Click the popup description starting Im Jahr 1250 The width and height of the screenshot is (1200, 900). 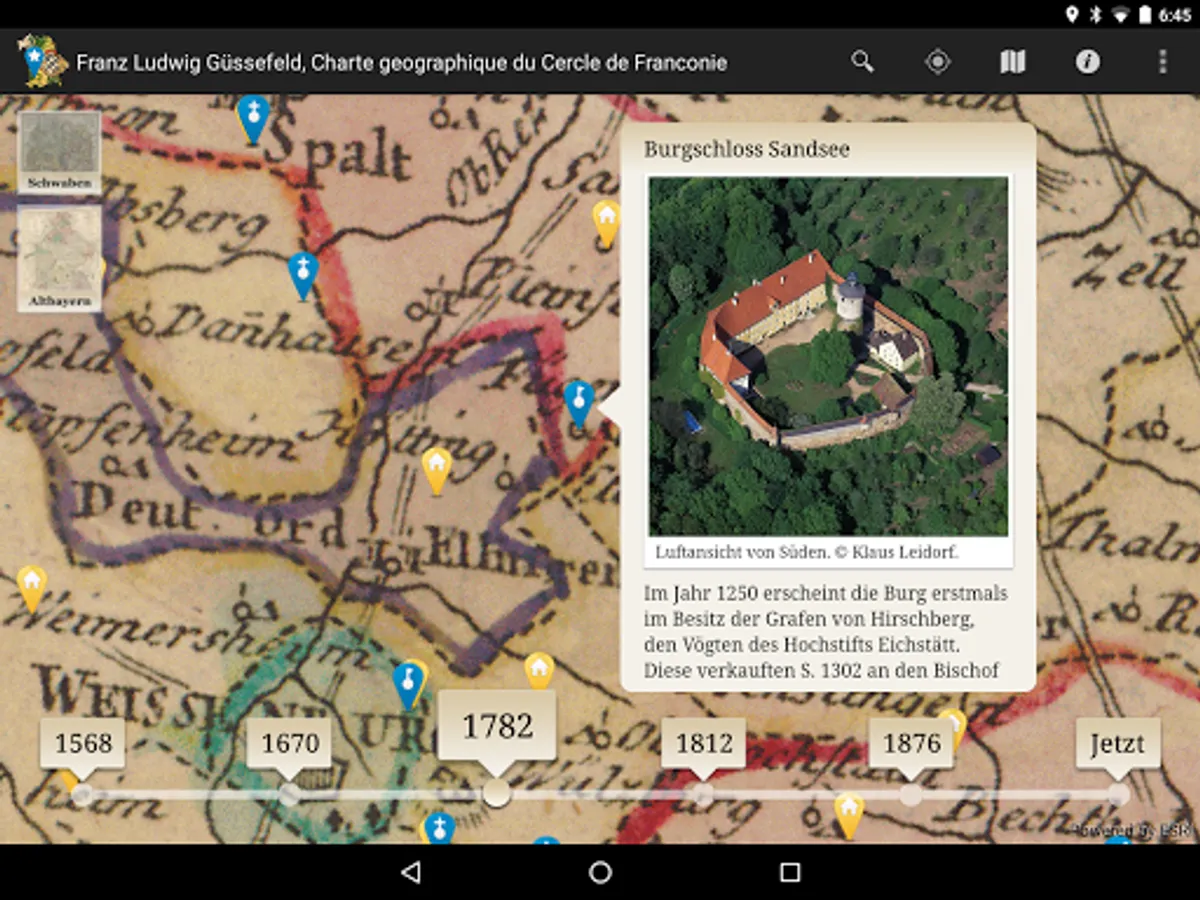826,632
